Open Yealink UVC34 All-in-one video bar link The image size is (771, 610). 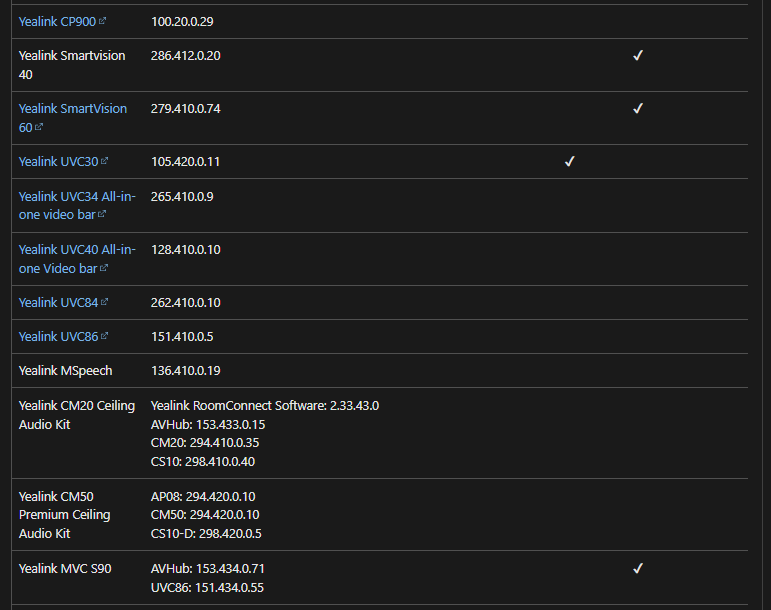[77, 205]
